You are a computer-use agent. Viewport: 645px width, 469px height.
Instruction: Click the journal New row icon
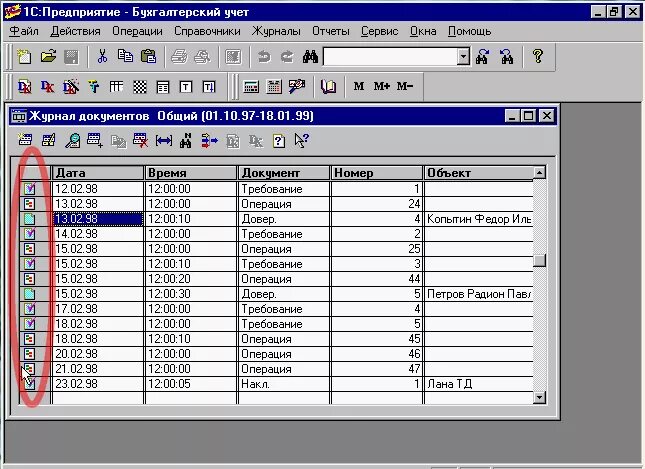click(x=25, y=140)
